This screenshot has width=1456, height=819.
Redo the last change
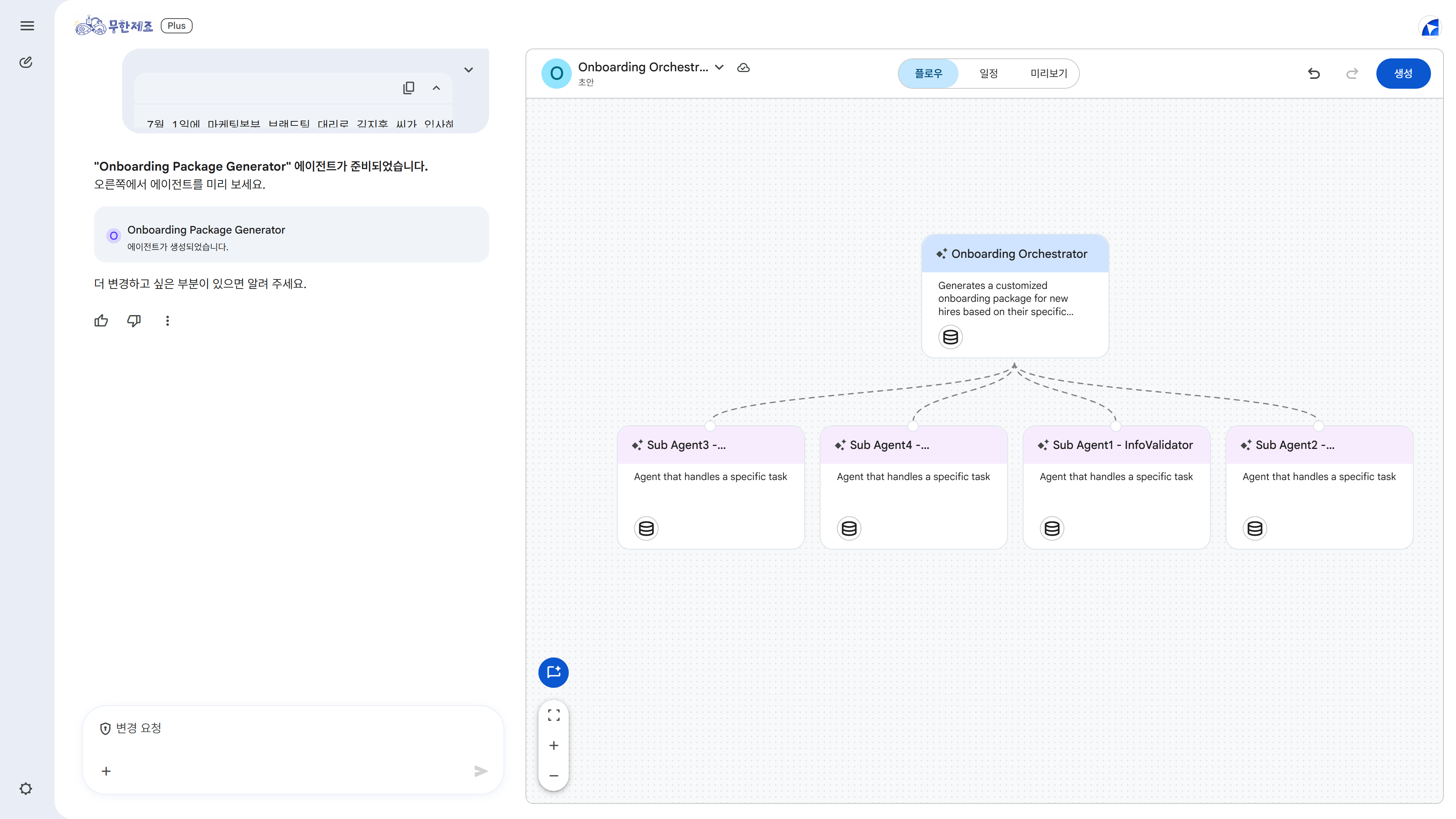1352,74
